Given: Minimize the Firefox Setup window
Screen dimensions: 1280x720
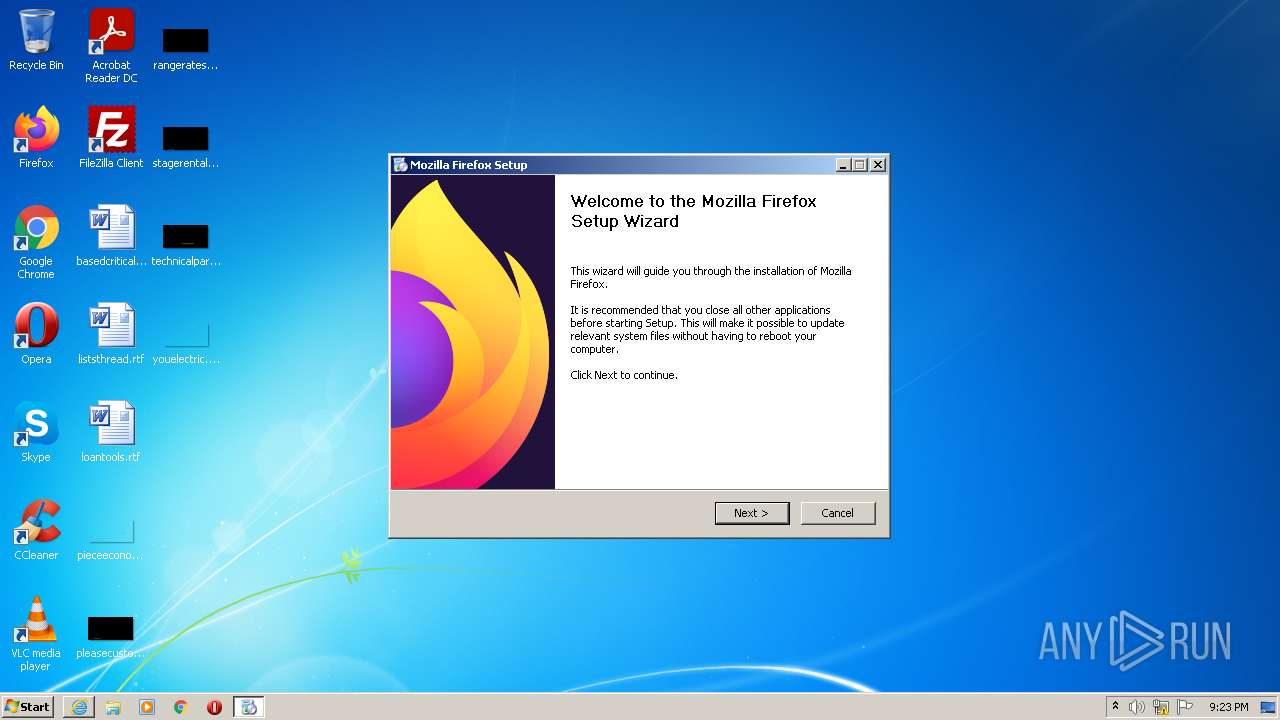Looking at the screenshot, I should click(x=843, y=165).
